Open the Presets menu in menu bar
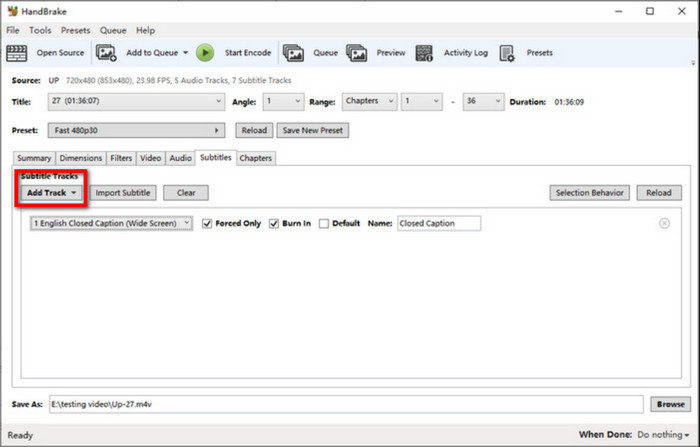The height and width of the screenshot is (447, 700). point(75,30)
